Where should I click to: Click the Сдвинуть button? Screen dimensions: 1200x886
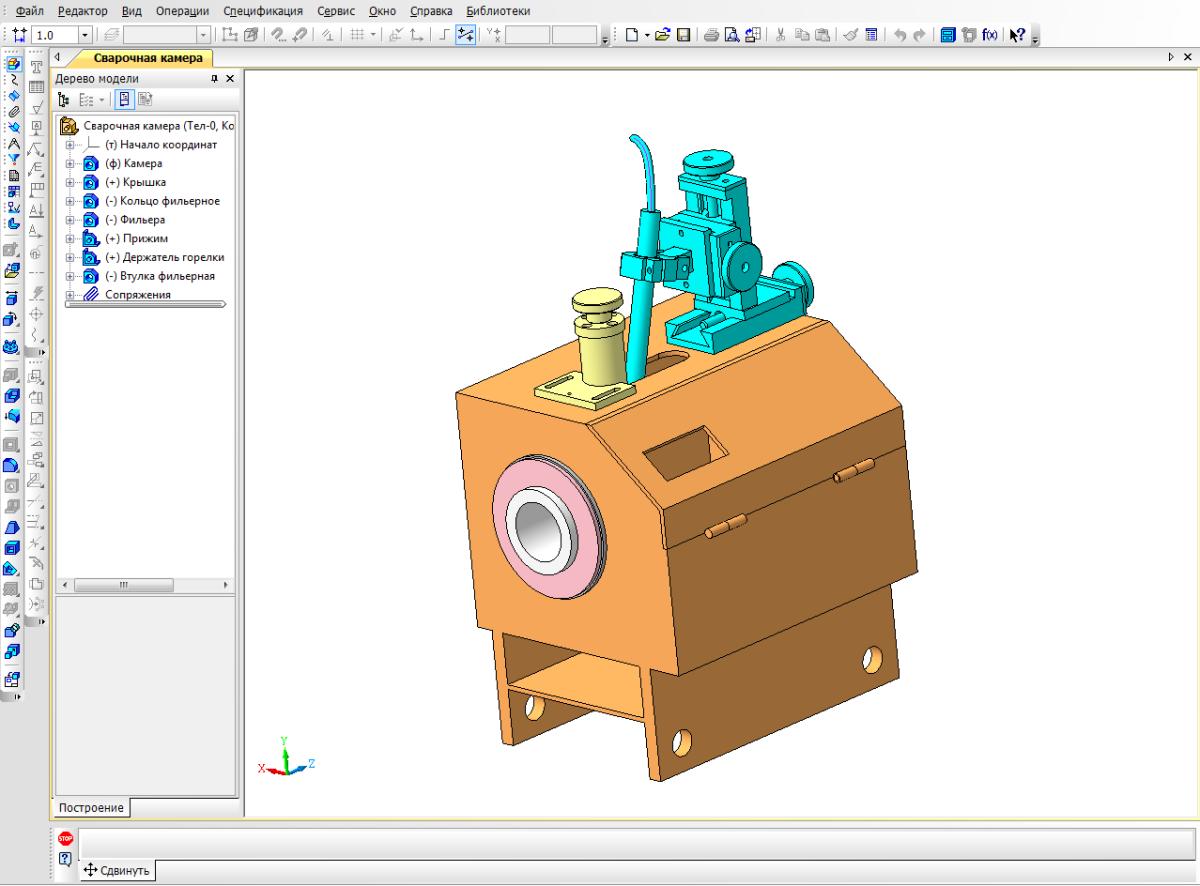point(118,870)
